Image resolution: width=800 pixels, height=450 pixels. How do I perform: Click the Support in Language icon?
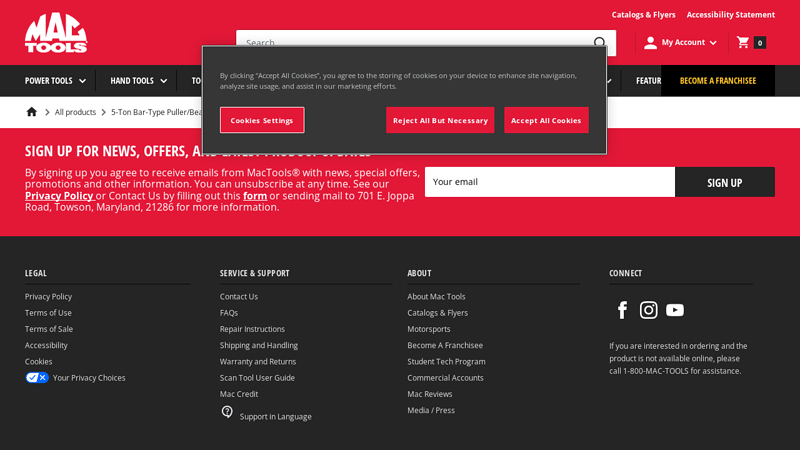tap(227, 412)
